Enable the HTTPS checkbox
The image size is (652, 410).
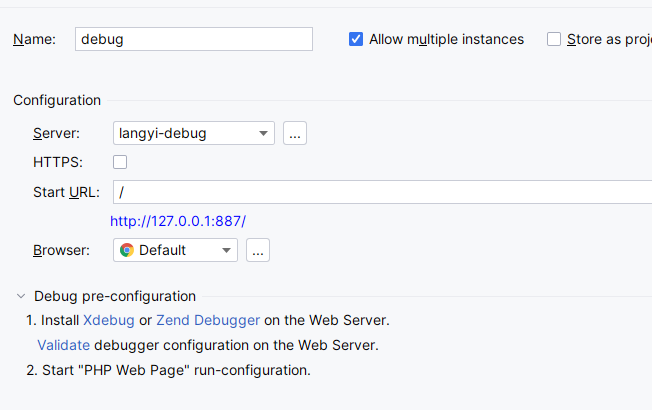click(x=120, y=162)
